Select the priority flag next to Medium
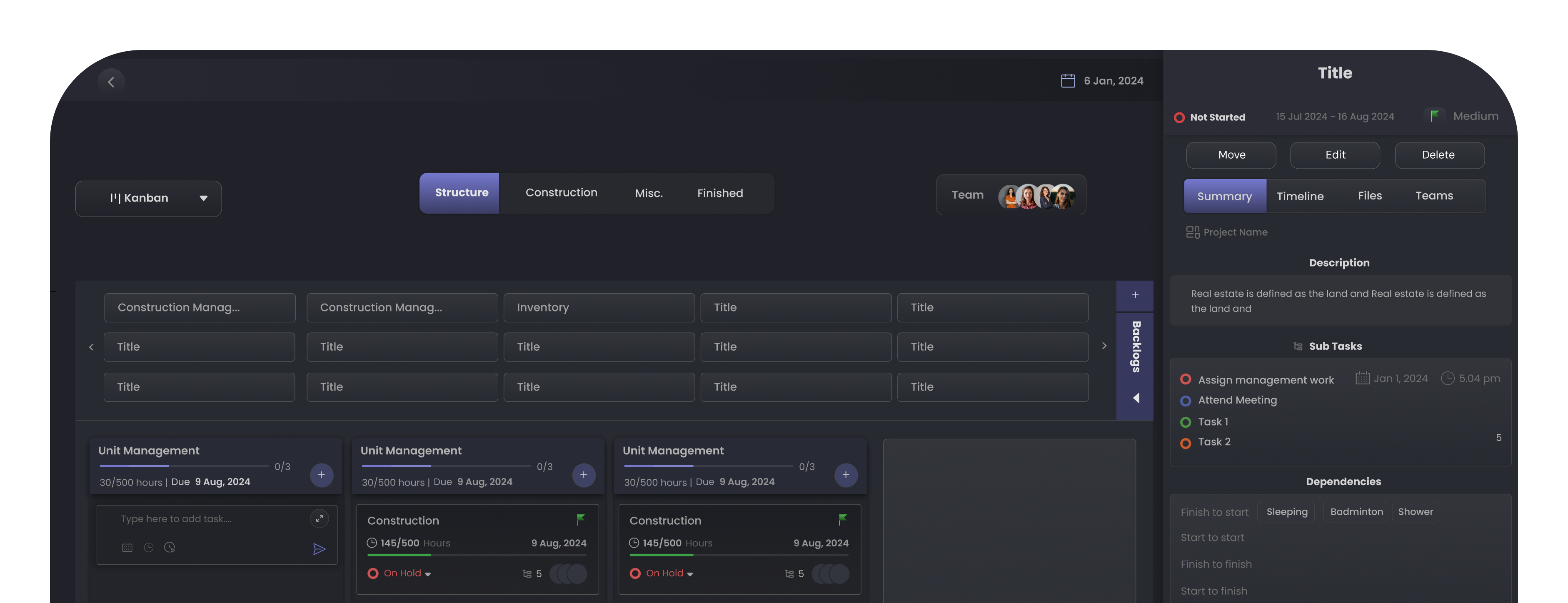 coord(1434,115)
